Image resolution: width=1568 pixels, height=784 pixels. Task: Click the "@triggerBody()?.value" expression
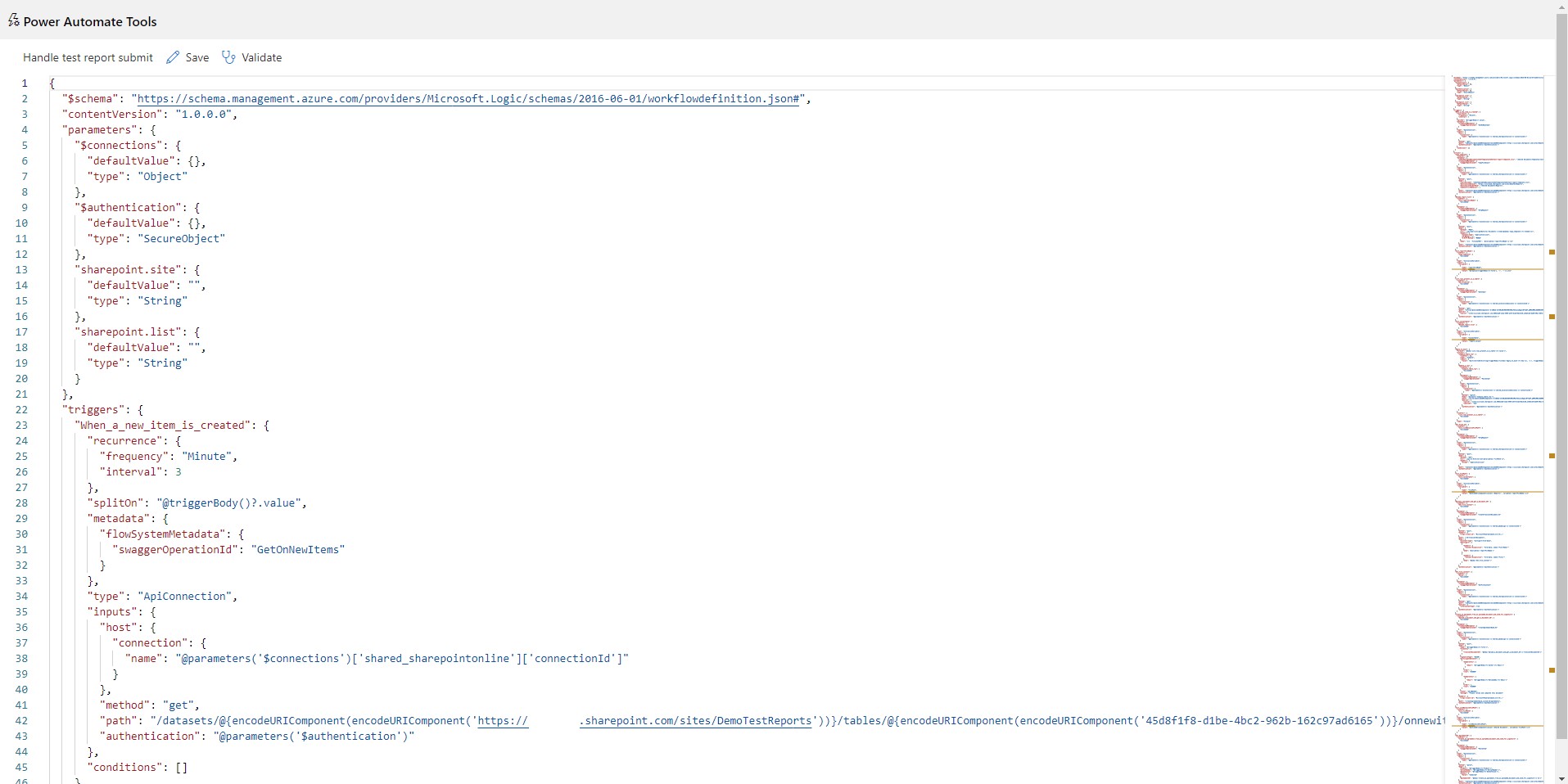(228, 502)
